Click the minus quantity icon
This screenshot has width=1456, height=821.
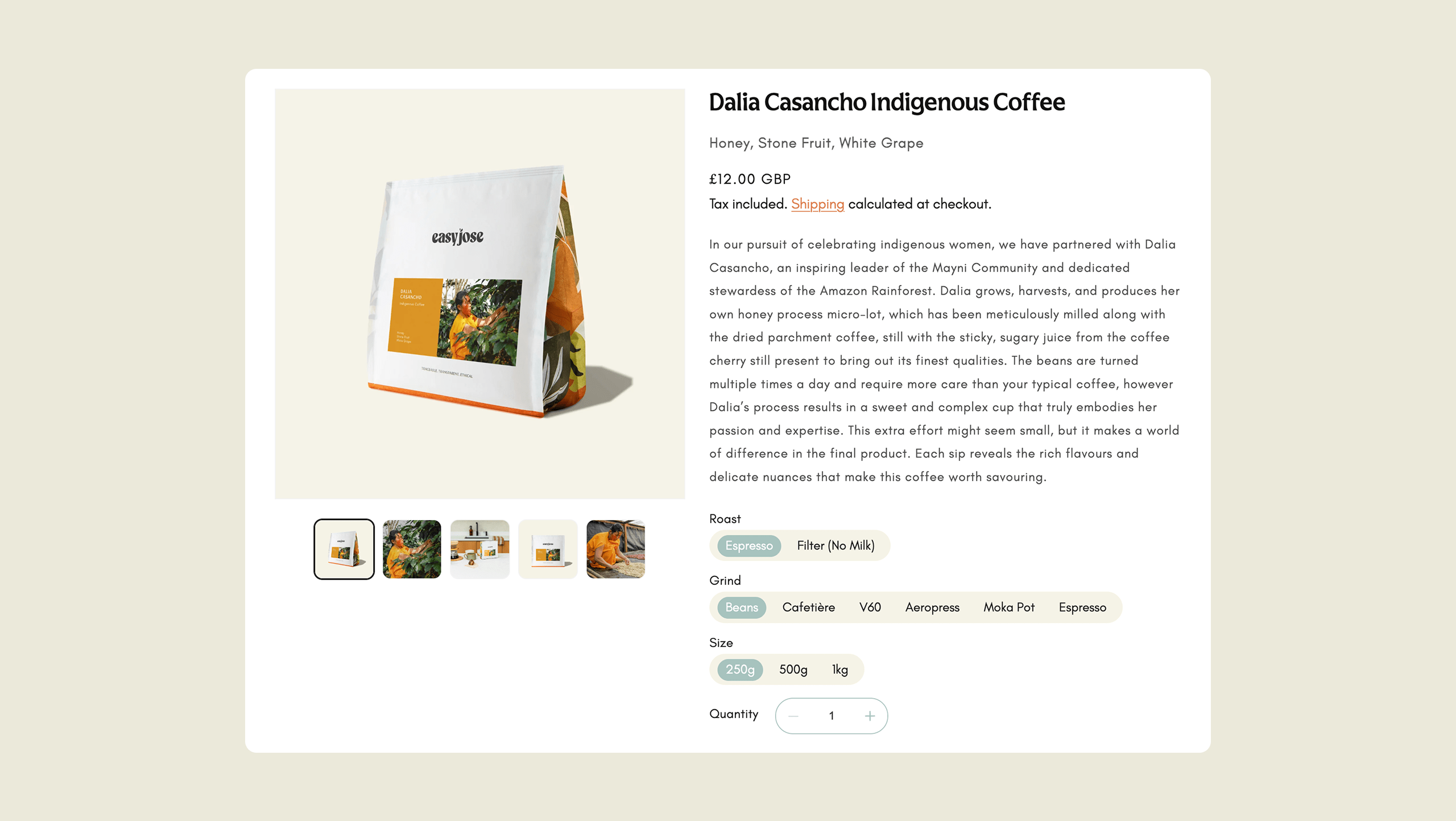tap(793, 716)
